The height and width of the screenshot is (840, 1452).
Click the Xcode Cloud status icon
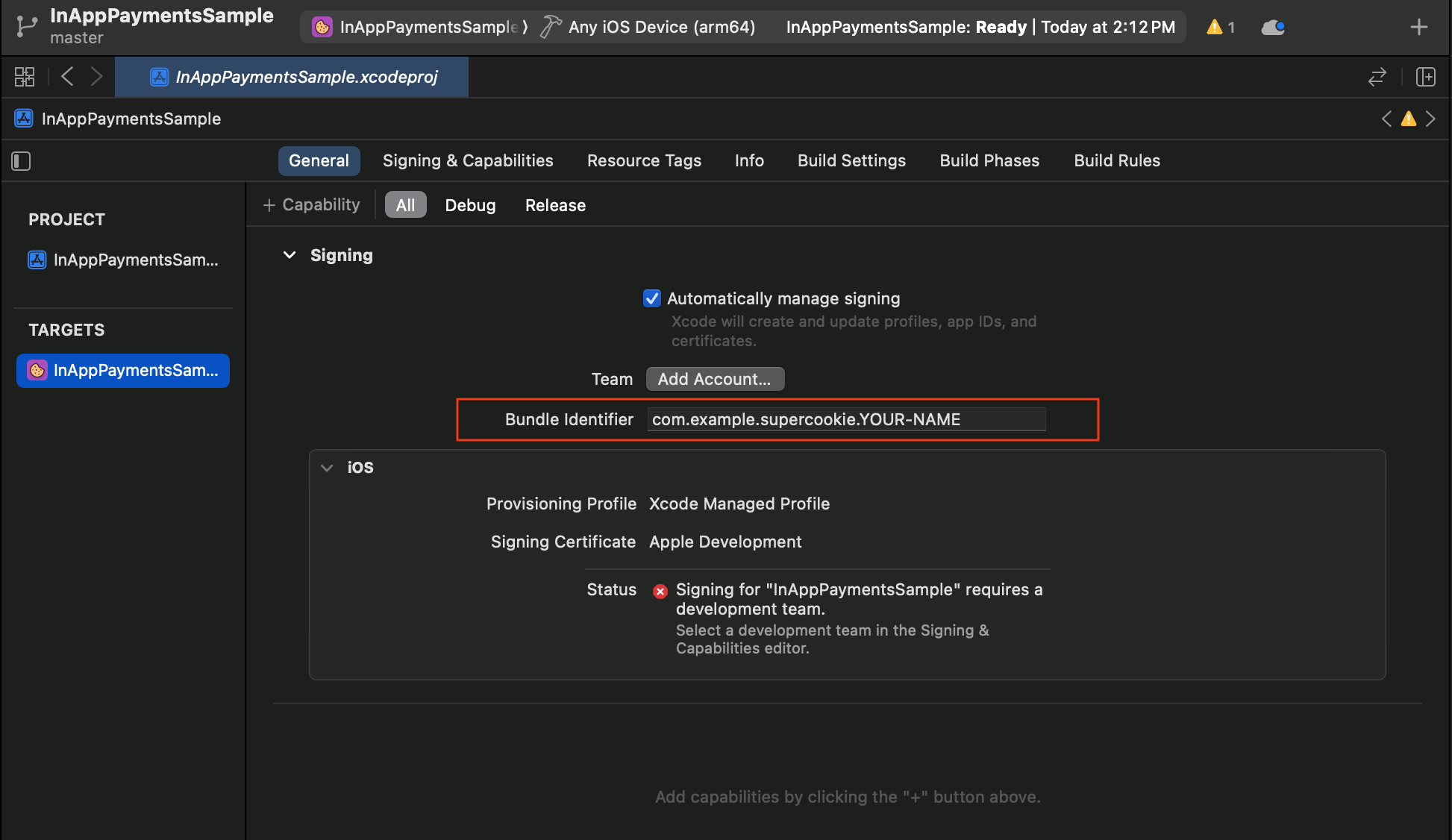tap(1273, 28)
